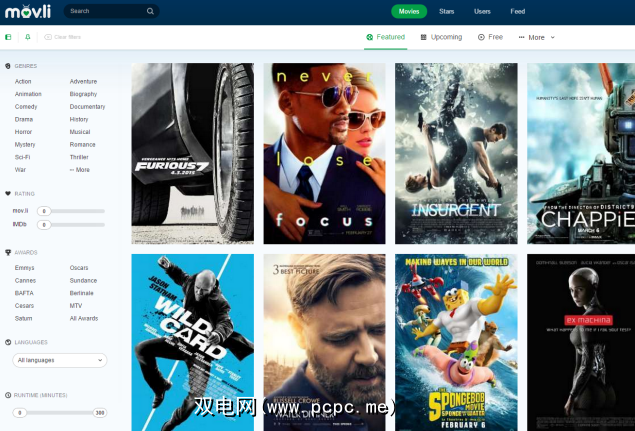Switch to the Upcoming tab
Screen dimensions: 635x431
coord(441,37)
